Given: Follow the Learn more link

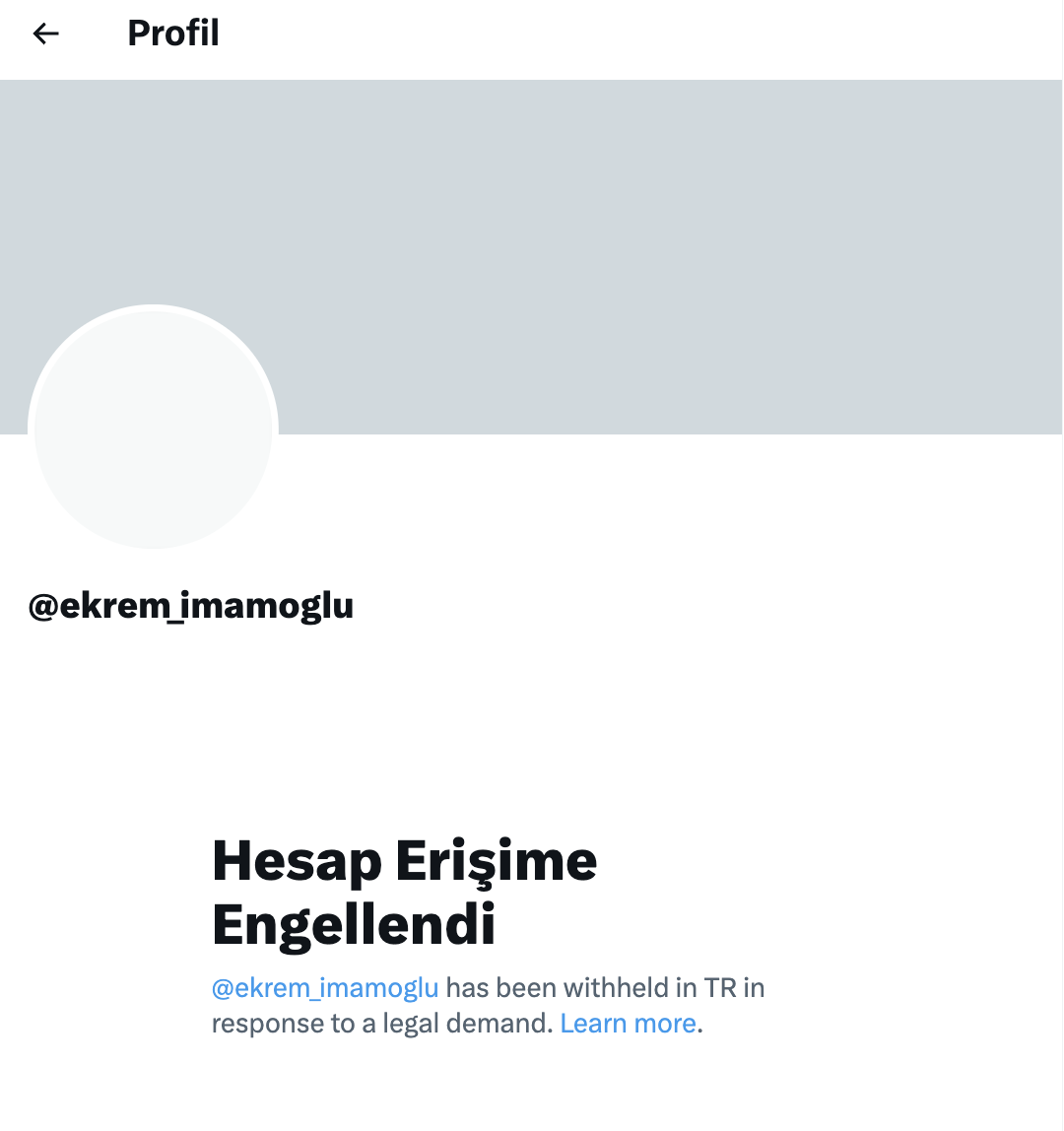Looking at the screenshot, I should pos(628,1024).
